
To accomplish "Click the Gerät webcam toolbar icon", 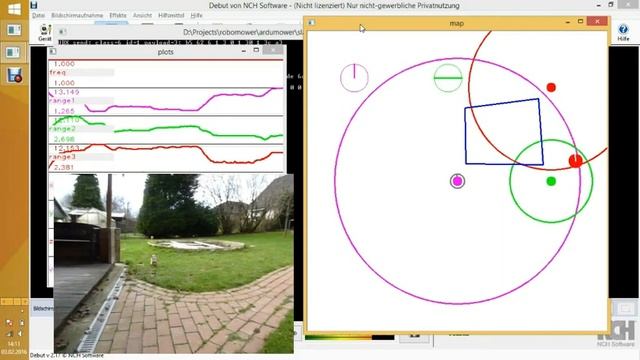I will [x=45, y=33].
